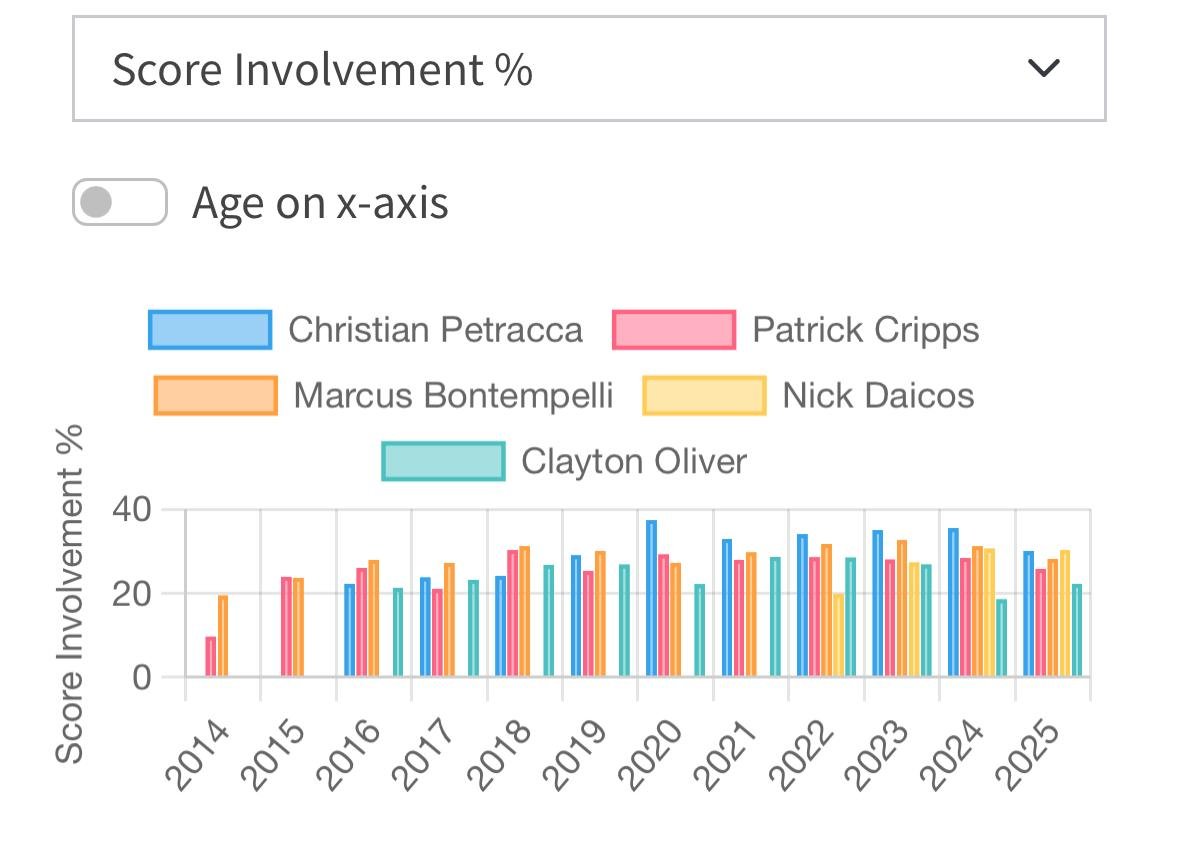Screen dimensions: 1179x855
Task: Click the Marcus Bontempelli orange legend swatch
Action: tap(215, 396)
